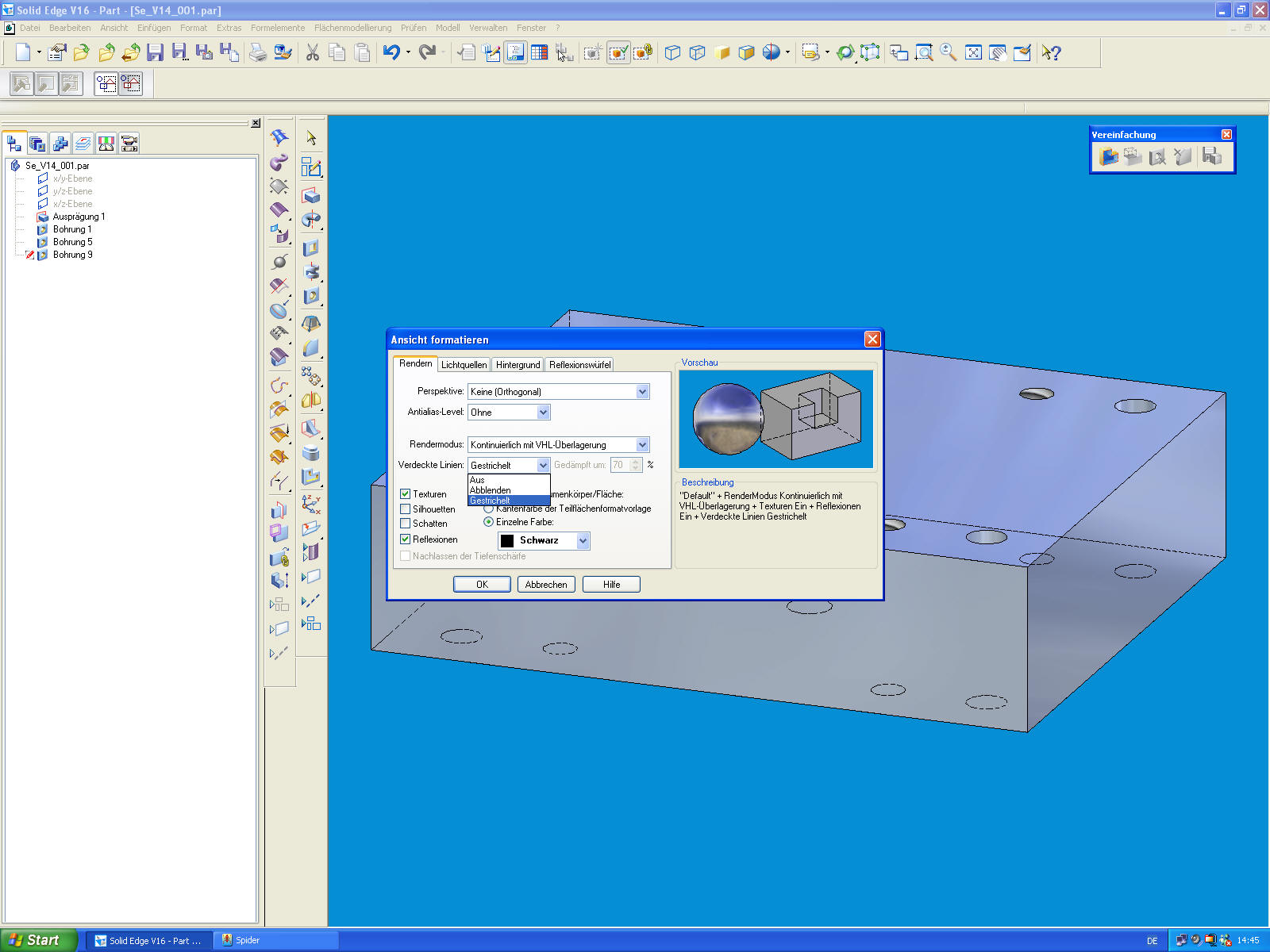Select Ausprägung 1 in feature tree
The image size is (1270, 952).
[78, 217]
